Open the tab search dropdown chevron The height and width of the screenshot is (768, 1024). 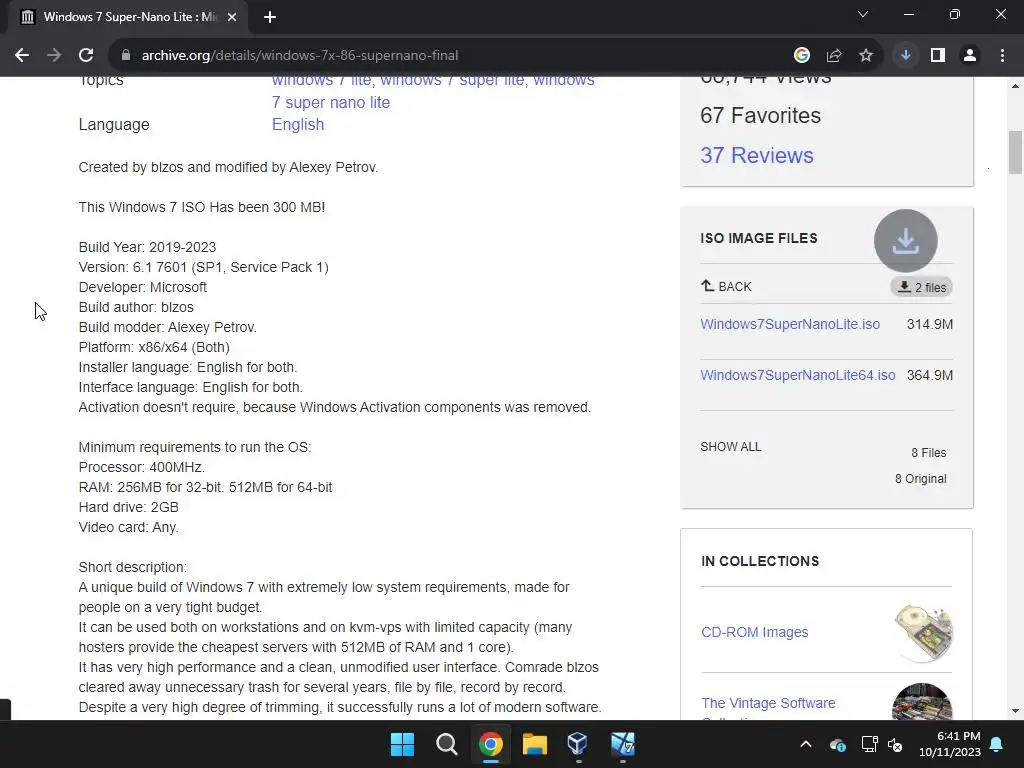[x=863, y=14]
